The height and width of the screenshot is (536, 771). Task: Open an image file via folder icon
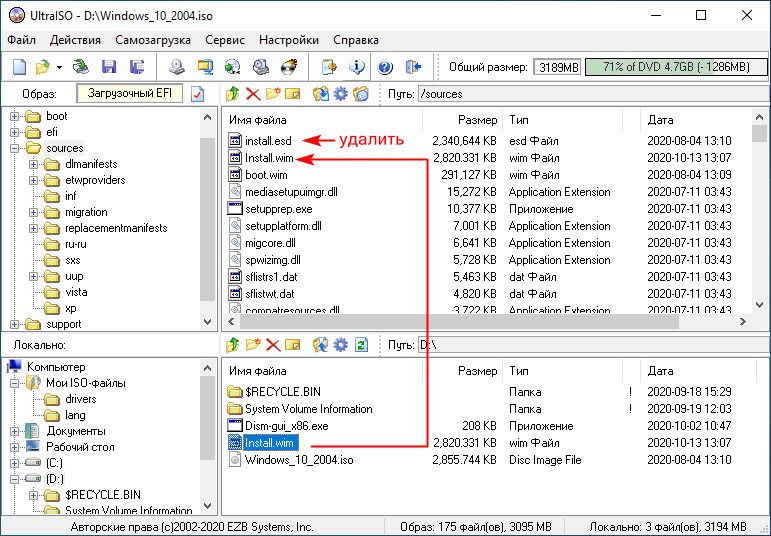point(43,67)
